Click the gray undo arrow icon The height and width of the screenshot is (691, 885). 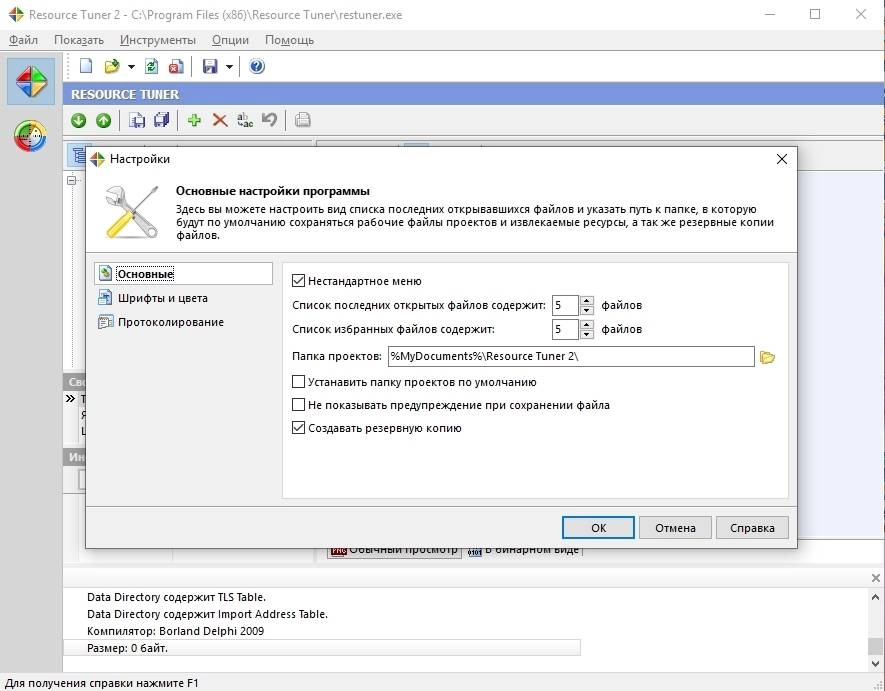click(269, 120)
